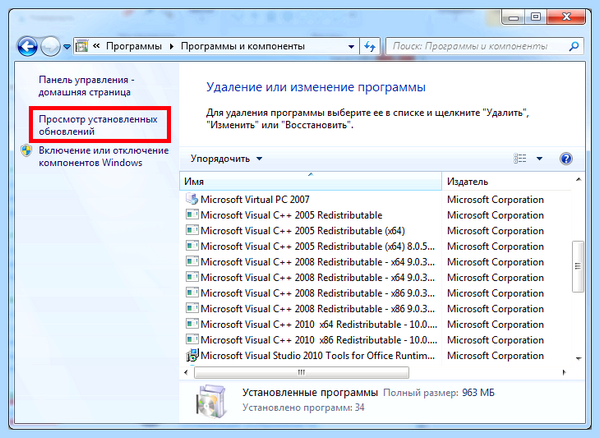Click the vertical scrollbar up arrow
Image resolution: width=600 pixels, height=438 pixels.
point(578,179)
